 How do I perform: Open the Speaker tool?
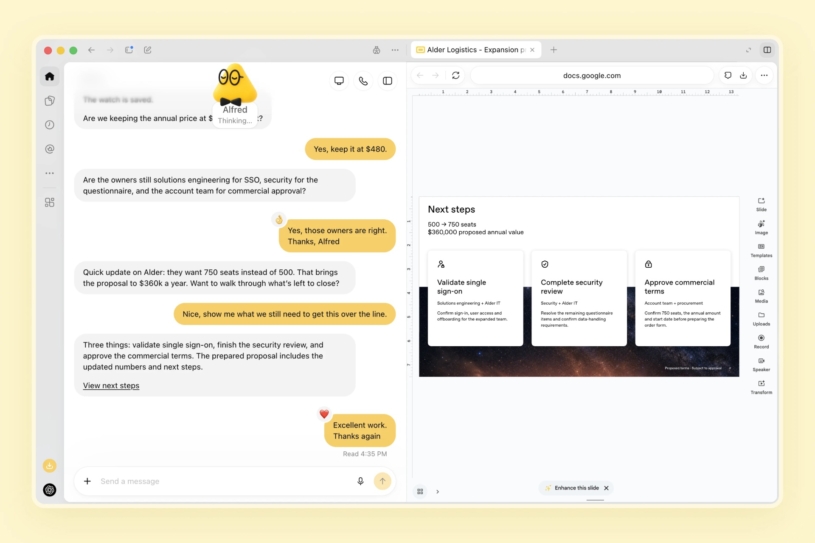(x=761, y=364)
